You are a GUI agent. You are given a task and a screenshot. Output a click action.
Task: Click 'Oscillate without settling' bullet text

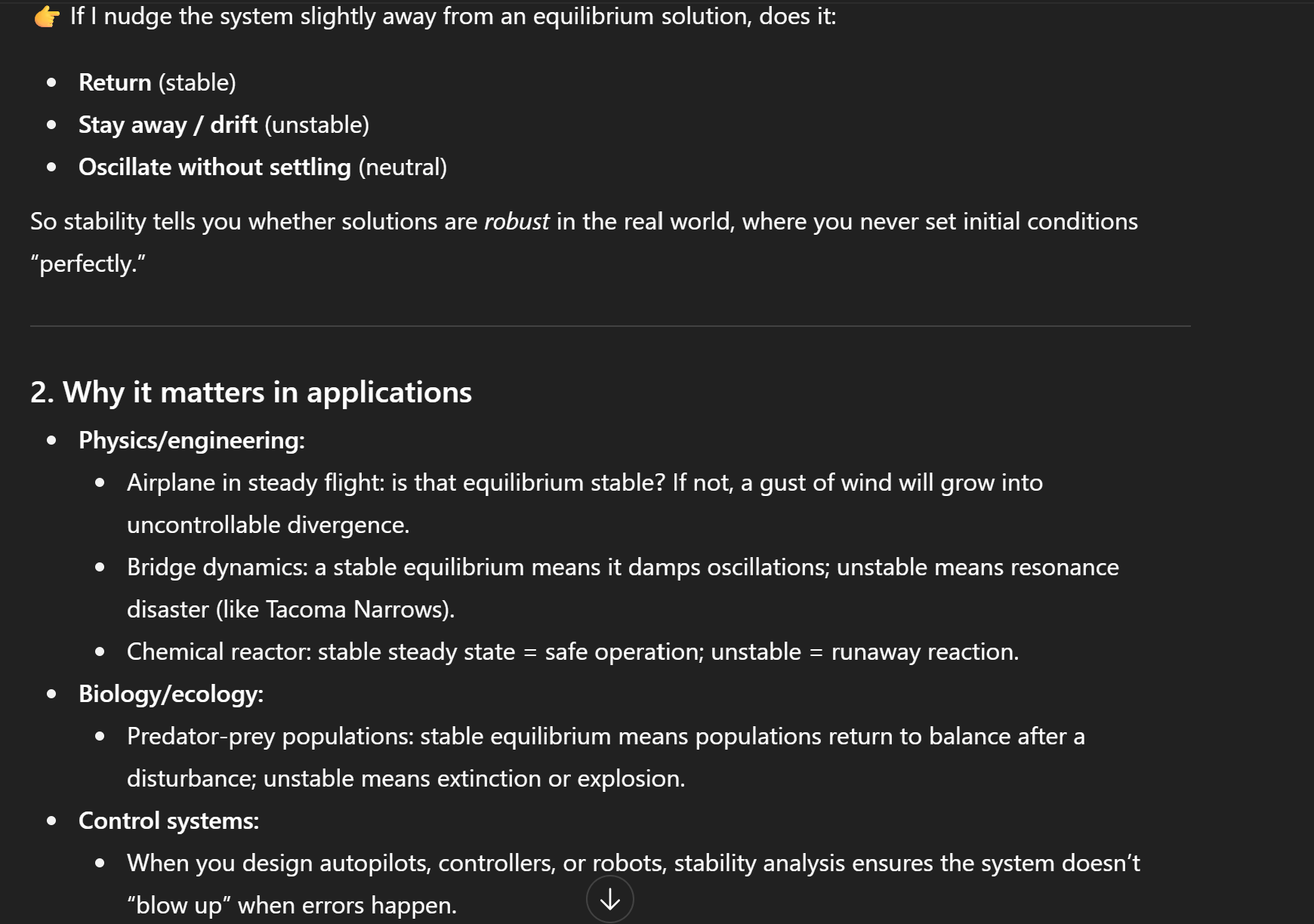pos(214,167)
